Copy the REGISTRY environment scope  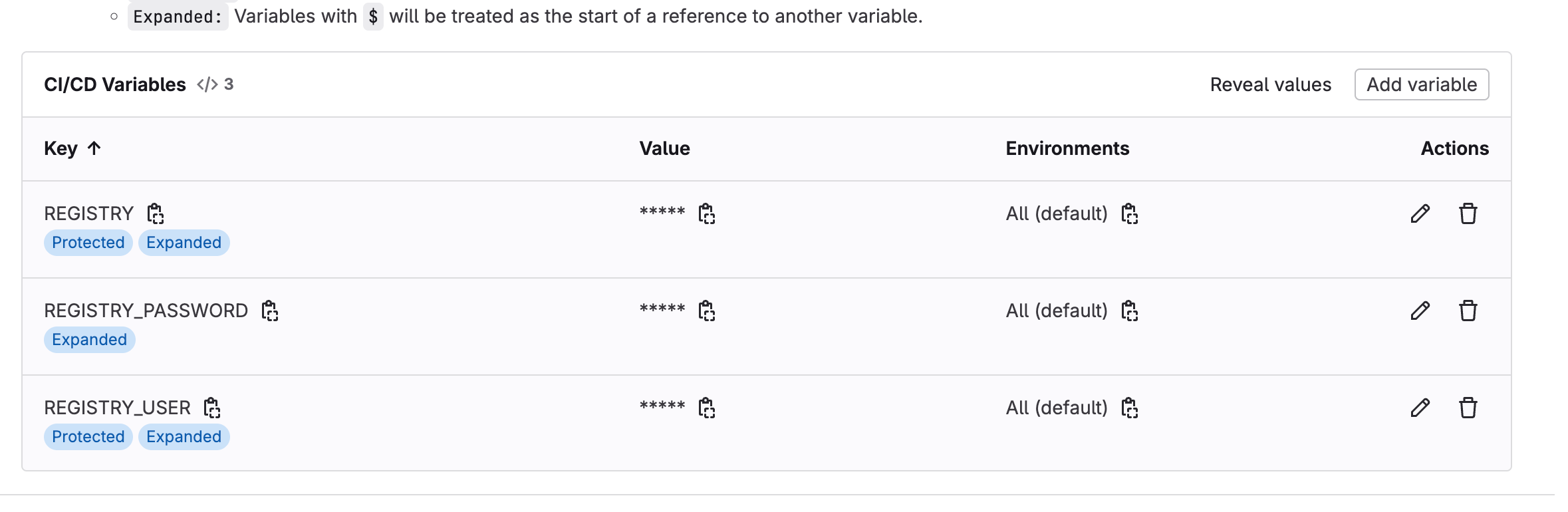click(x=1130, y=213)
